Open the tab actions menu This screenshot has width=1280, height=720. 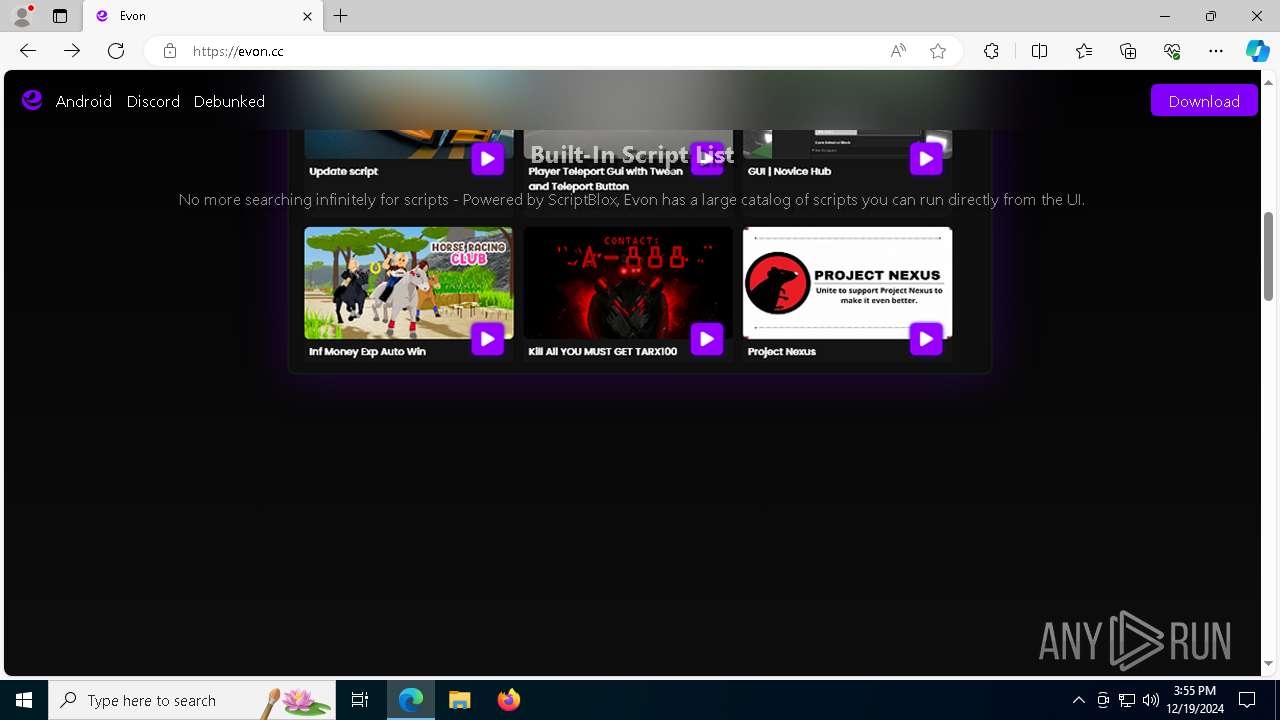(60, 16)
